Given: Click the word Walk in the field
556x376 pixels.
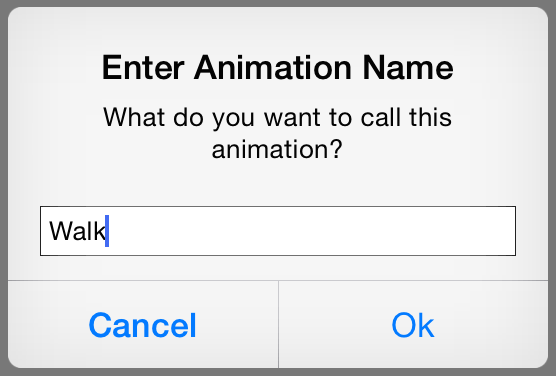Looking at the screenshot, I should [77, 231].
